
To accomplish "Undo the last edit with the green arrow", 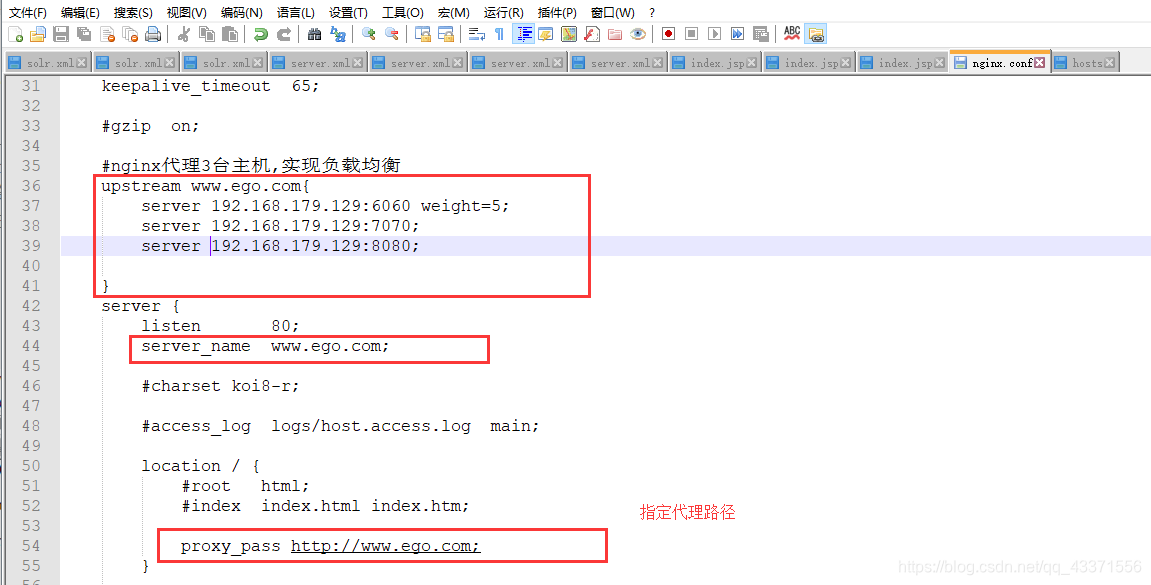I will [261, 34].
